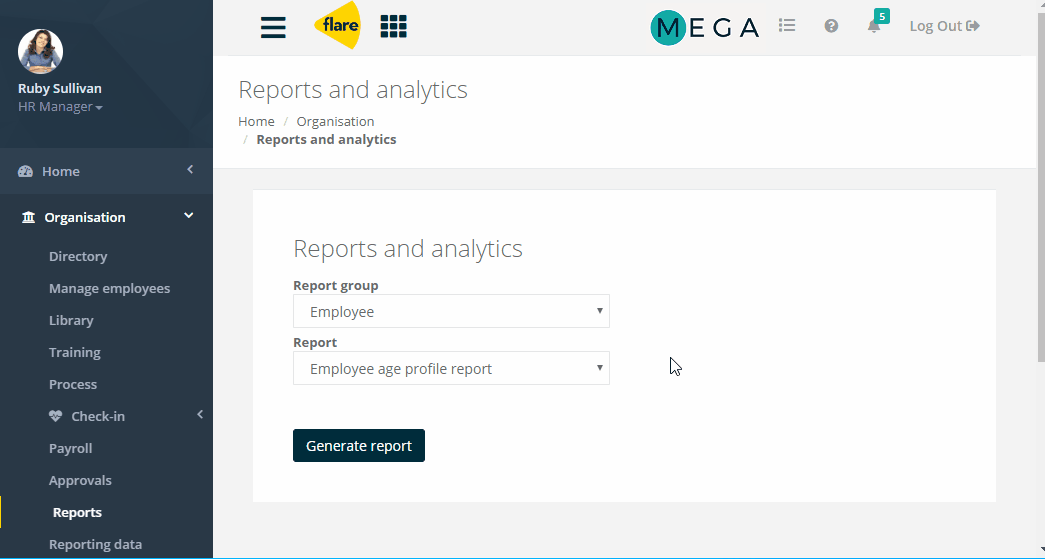Click the flare logo
The width and height of the screenshot is (1045, 559).
tap(338, 25)
